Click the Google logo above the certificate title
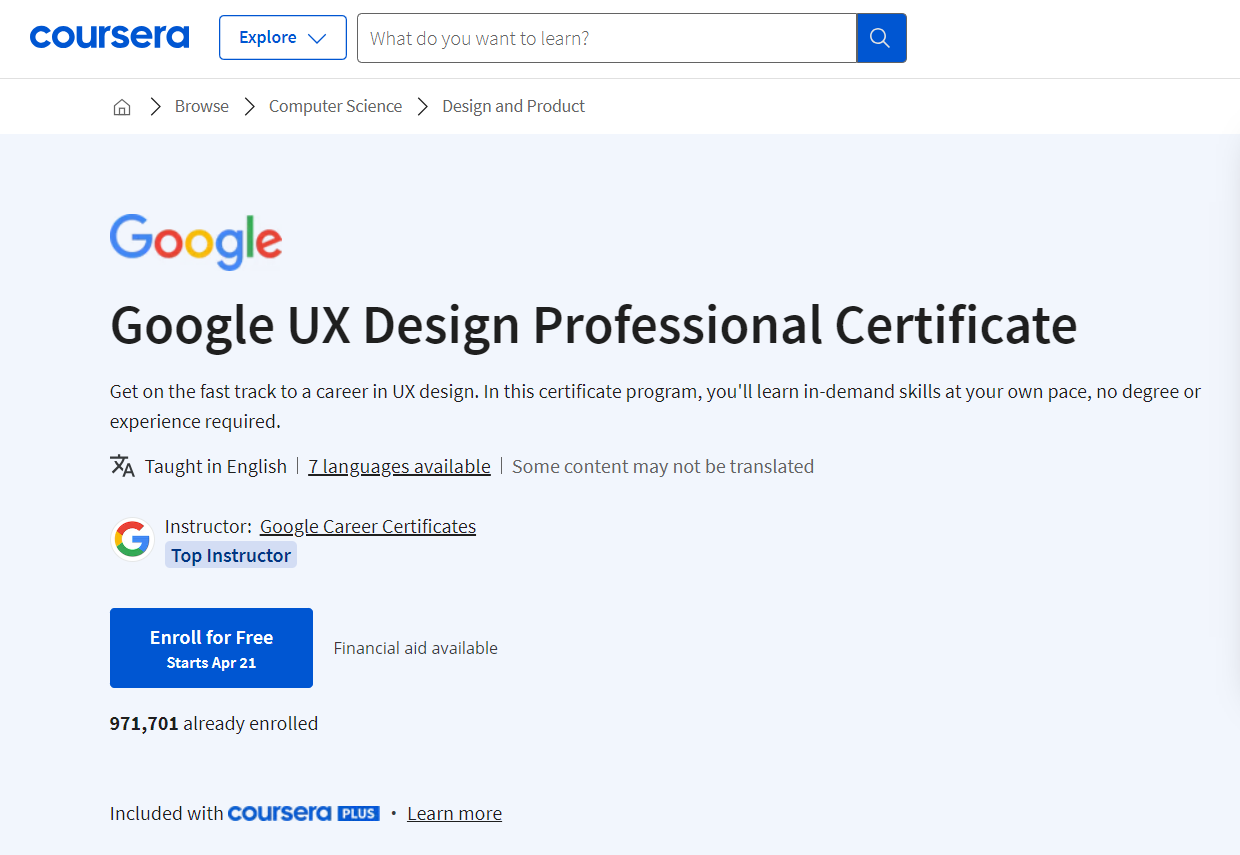The image size is (1240, 855). pos(195,241)
